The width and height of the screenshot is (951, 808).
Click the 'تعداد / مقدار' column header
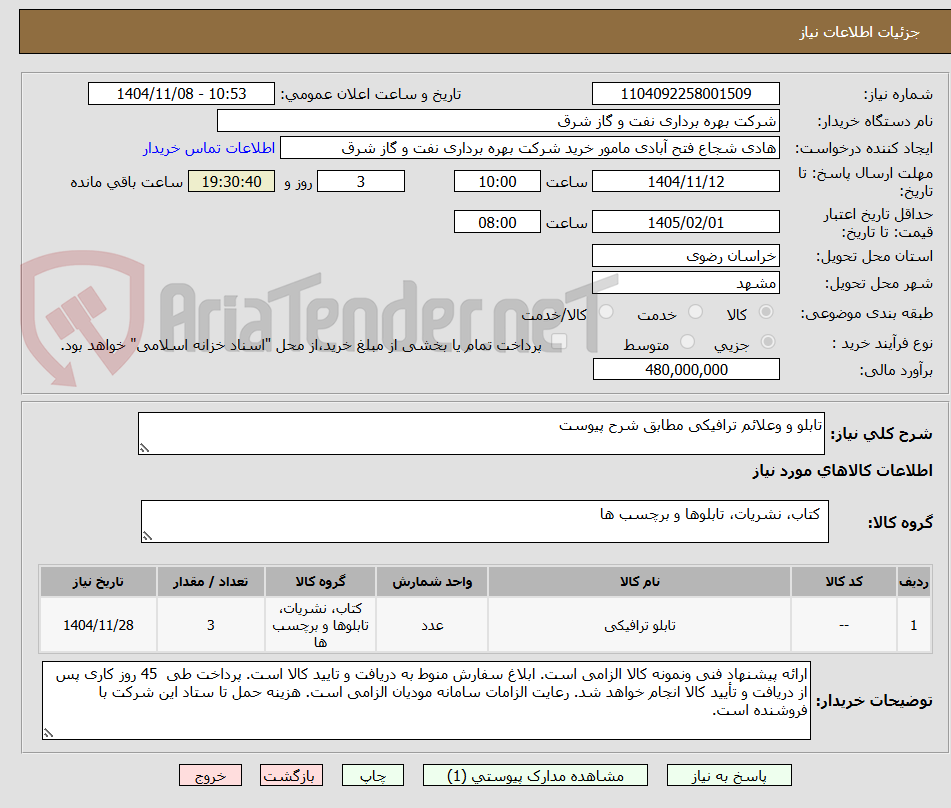point(210,582)
